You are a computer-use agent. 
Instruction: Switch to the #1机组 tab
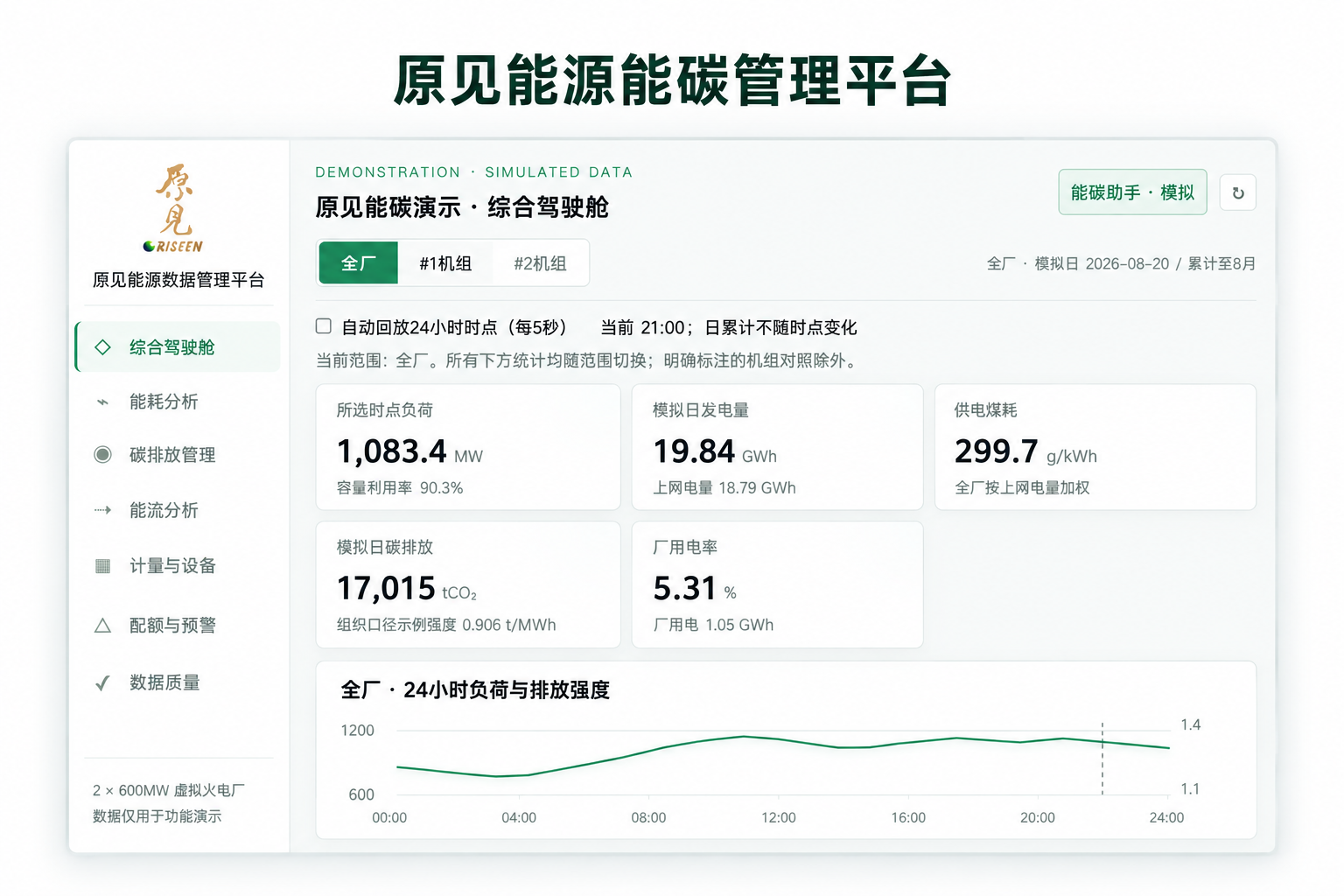pos(445,263)
